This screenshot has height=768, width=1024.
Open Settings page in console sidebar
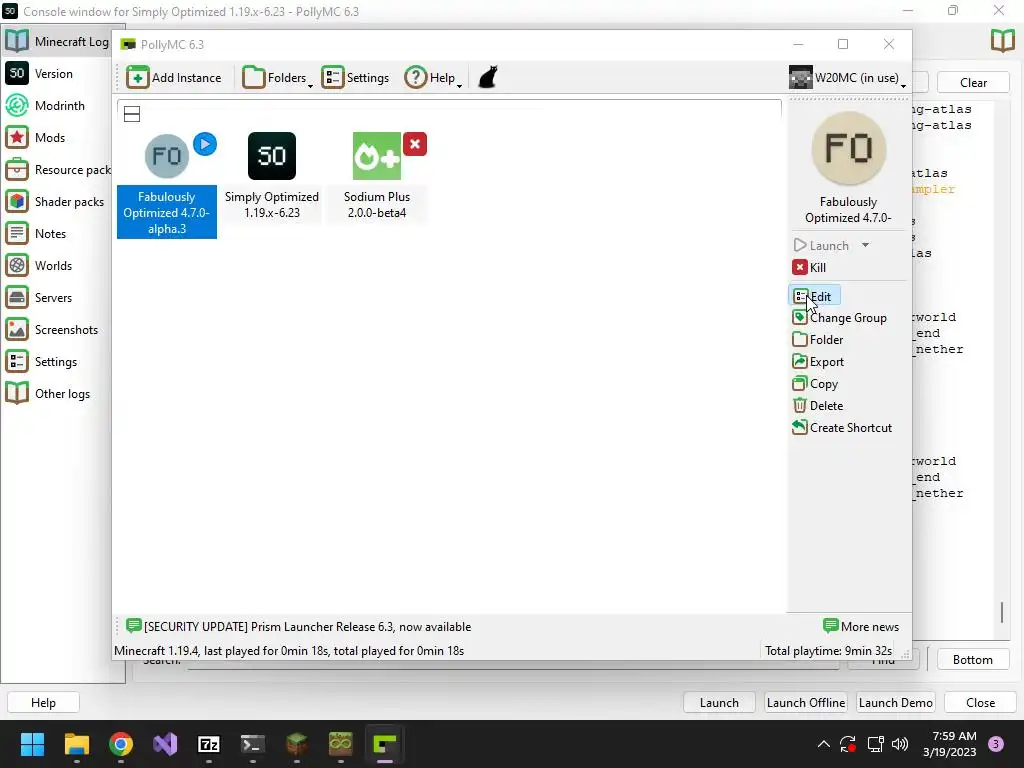coord(57,362)
